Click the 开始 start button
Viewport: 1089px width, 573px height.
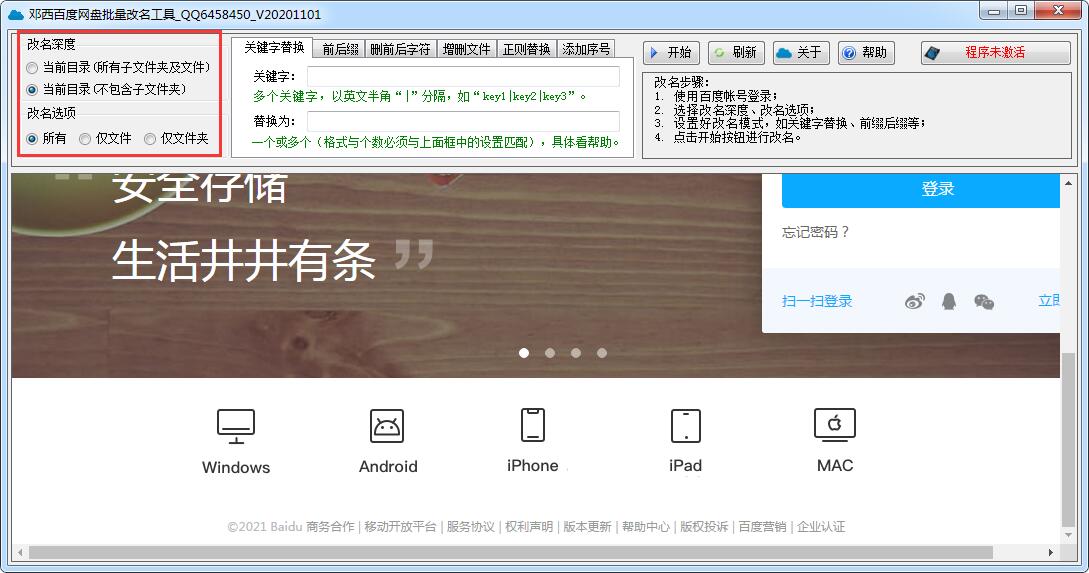pyautogui.click(x=670, y=53)
